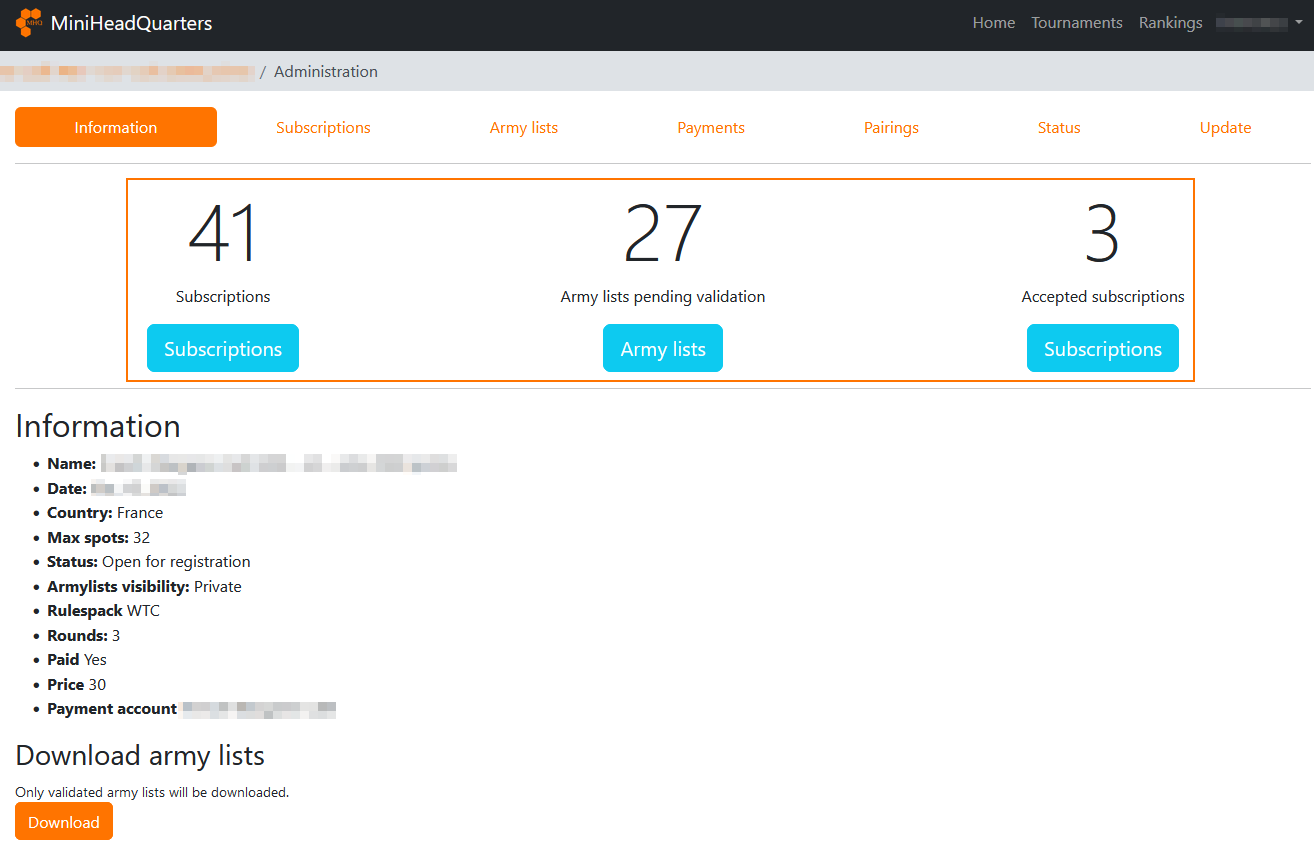Viewport: 1314px width, 850px height.
Task: Switch to the Payments tab
Action: click(x=710, y=128)
